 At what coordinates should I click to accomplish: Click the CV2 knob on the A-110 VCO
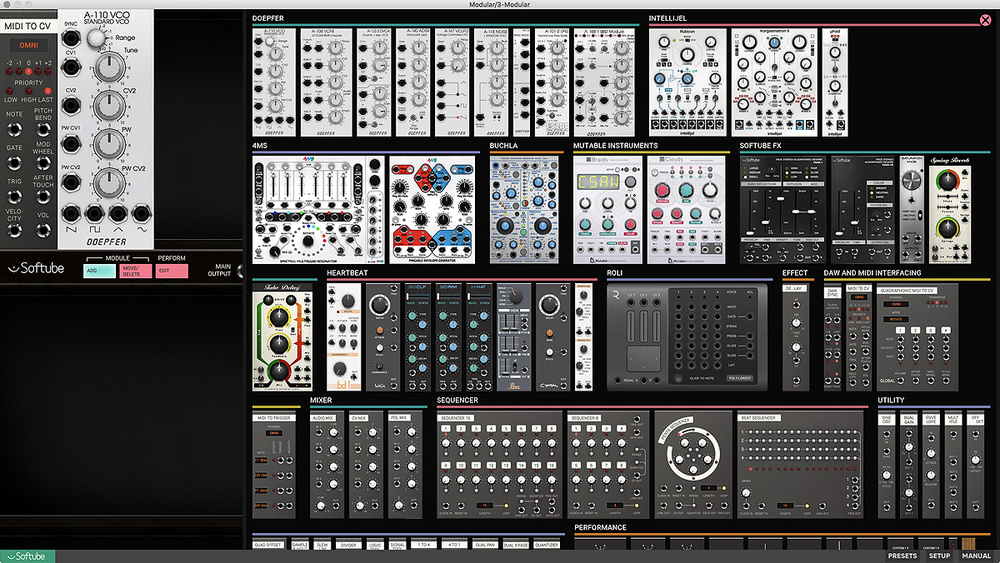[x=109, y=106]
